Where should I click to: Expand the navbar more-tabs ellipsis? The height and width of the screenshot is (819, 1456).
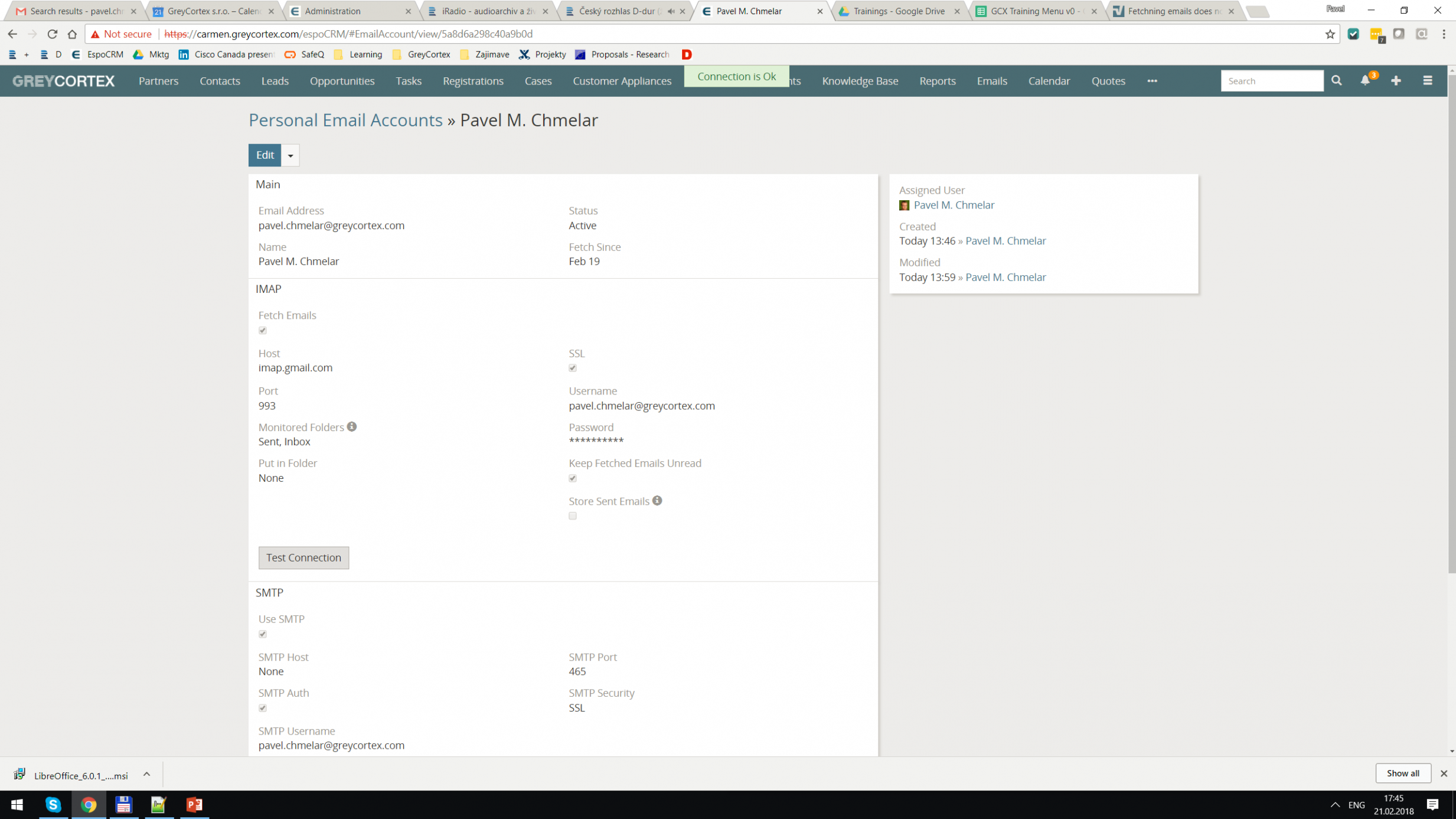click(x=1152, y=81)
